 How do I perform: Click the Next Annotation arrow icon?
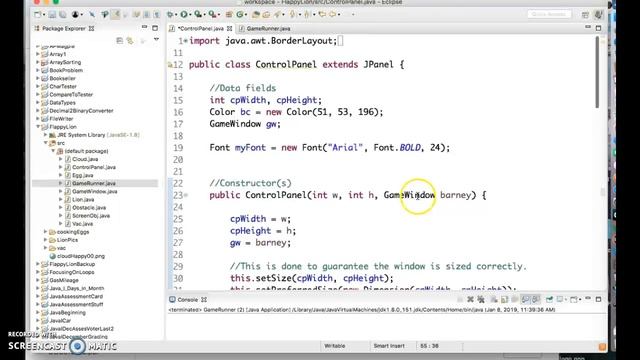click(293, 15)
